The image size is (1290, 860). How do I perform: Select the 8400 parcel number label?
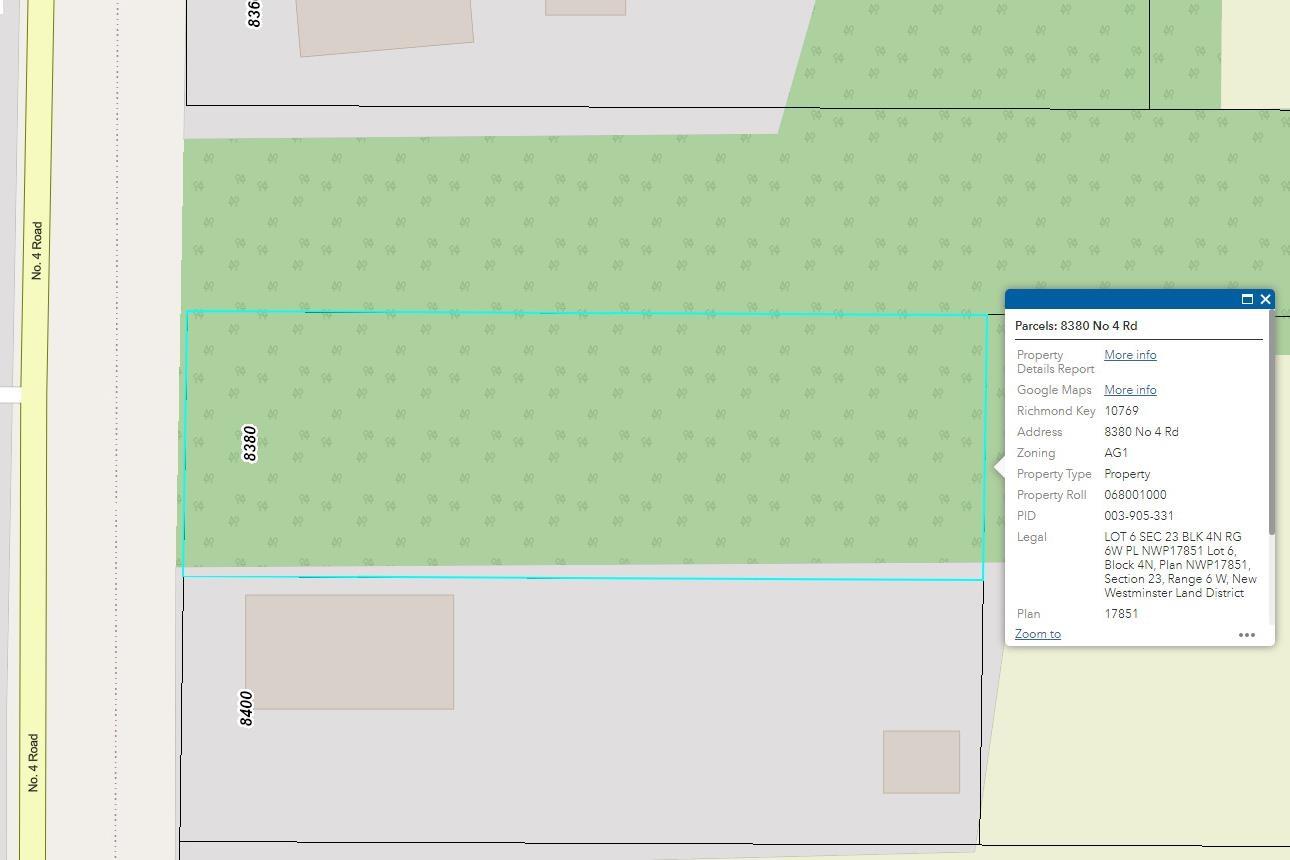(x=246, y=708)
